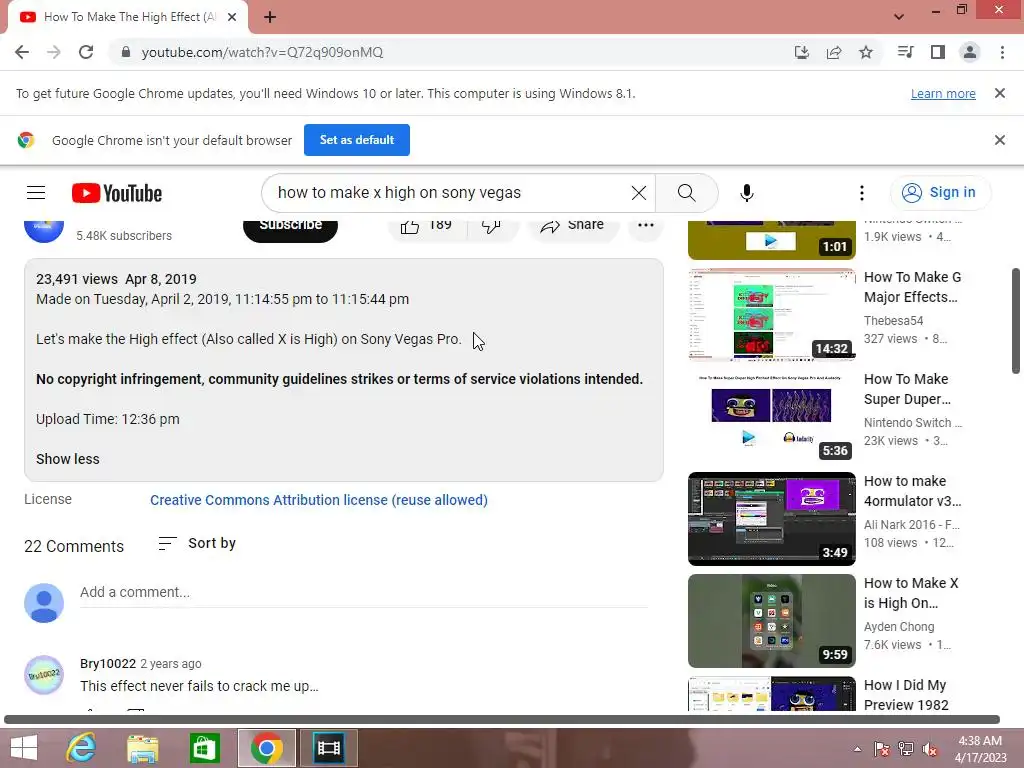Open network icon in system tray
The height and width of the screenshot is (768, 1024).
coord(906,749)
